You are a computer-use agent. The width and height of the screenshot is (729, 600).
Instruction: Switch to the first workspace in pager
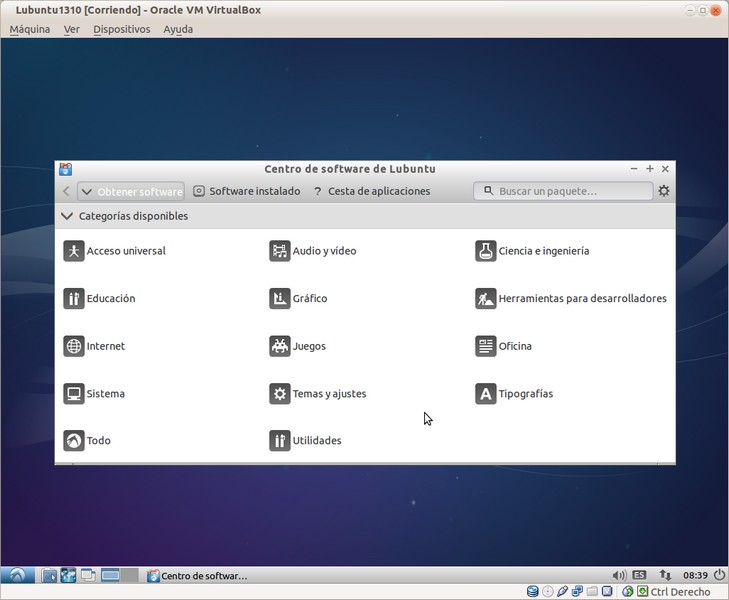coord(110,576)
